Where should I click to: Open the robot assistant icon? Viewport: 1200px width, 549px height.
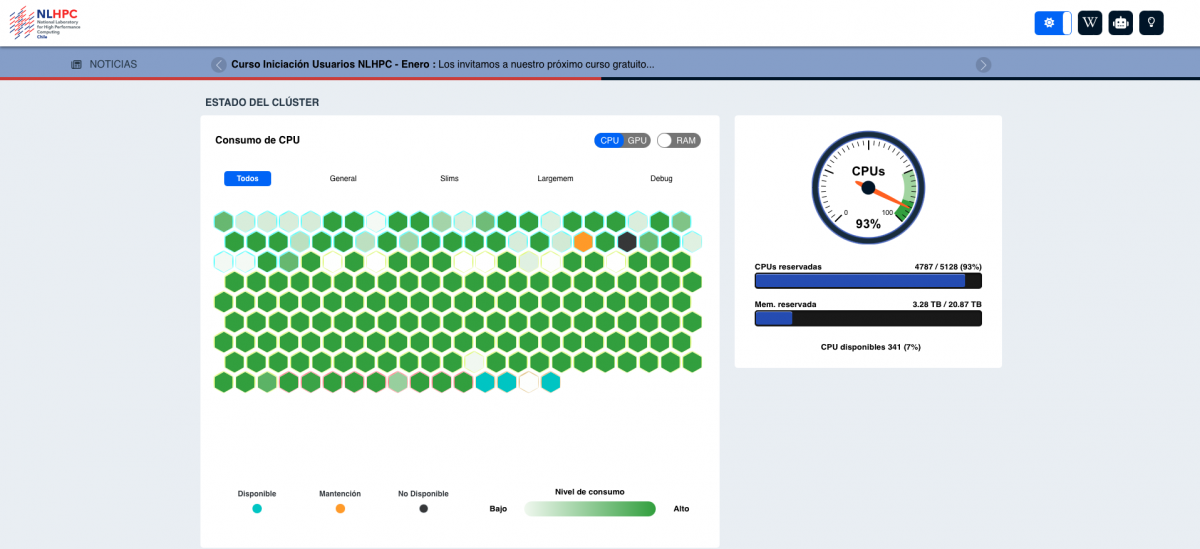1120,23
